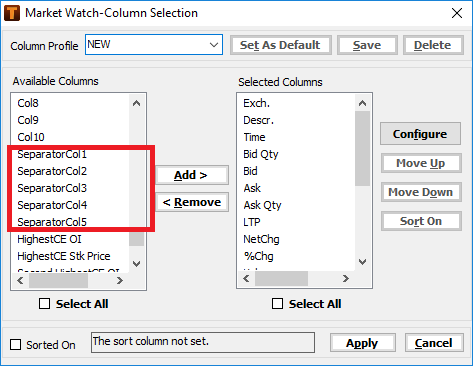Click down arrow of Available Columns scrollbar
Viewport: 473px width, 366px height.
click(136, 263)
